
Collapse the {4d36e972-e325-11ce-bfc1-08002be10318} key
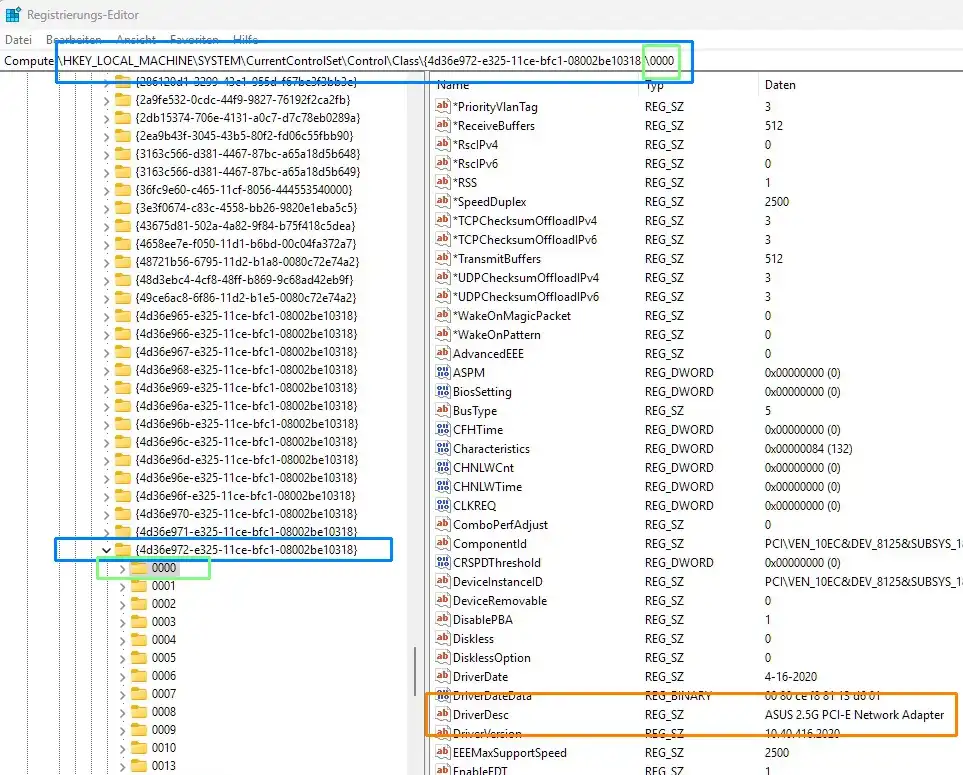(105, 549)
